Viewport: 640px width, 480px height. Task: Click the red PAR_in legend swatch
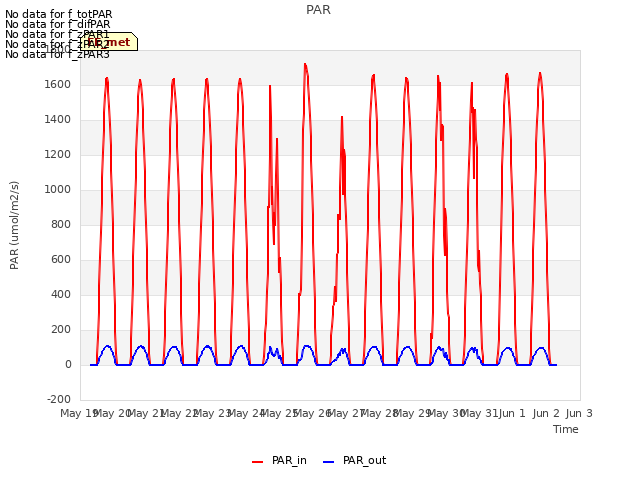coord(258,462)
